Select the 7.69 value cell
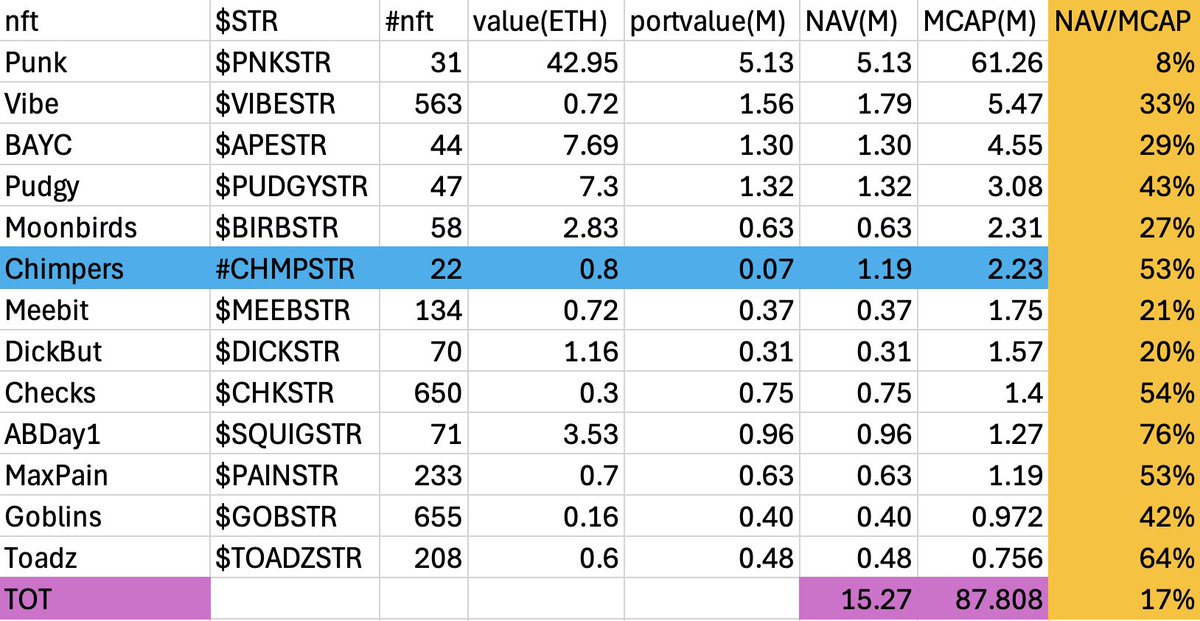 click(x=546, y=146)
